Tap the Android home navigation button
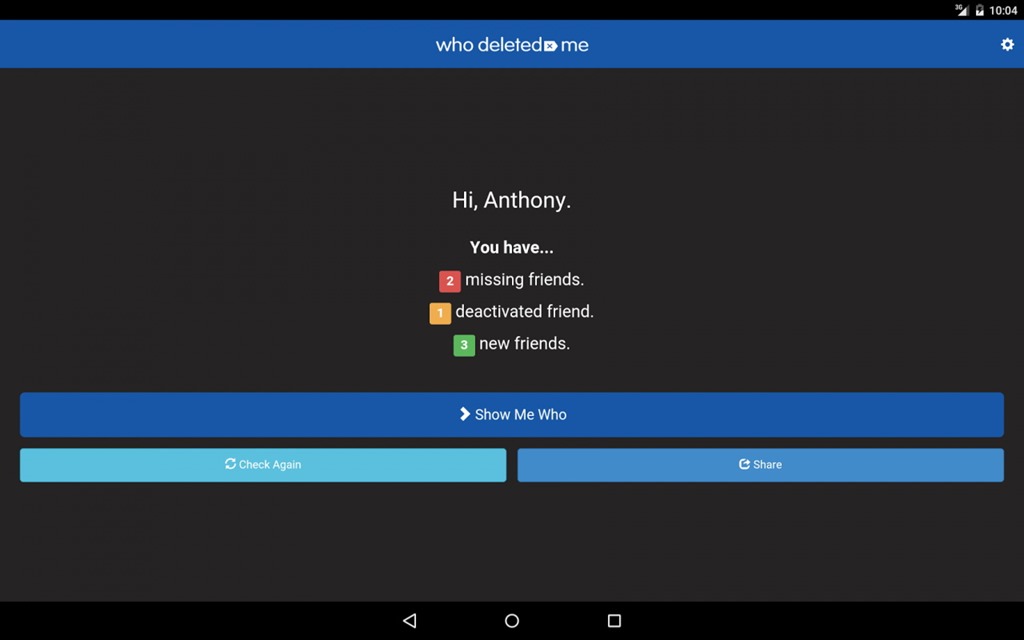1024x640 pixels. pyautogui.click(x=512, y=620)
